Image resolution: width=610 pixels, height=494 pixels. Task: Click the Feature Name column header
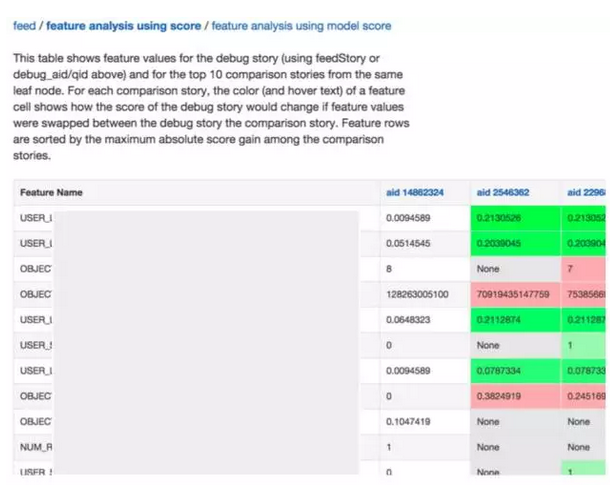click(51, 193)
